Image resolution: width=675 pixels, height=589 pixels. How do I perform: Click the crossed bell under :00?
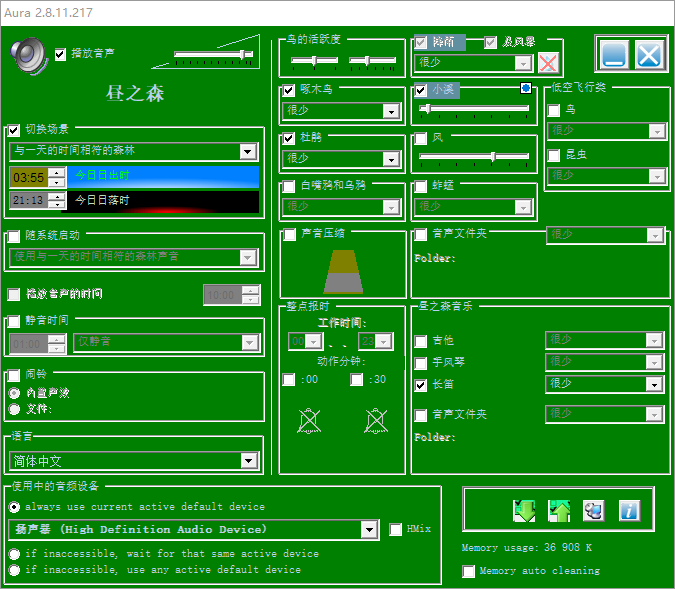click(x=309, y=421)
